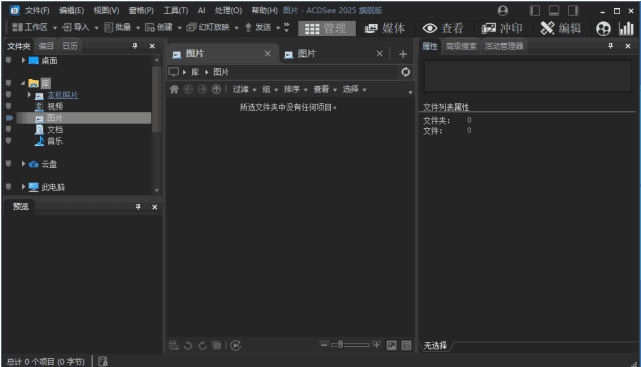Image resolution: width=641 pixels, height=367 pixels.
Task: Add a new folder tab
Action: click(x=403, y=54)
